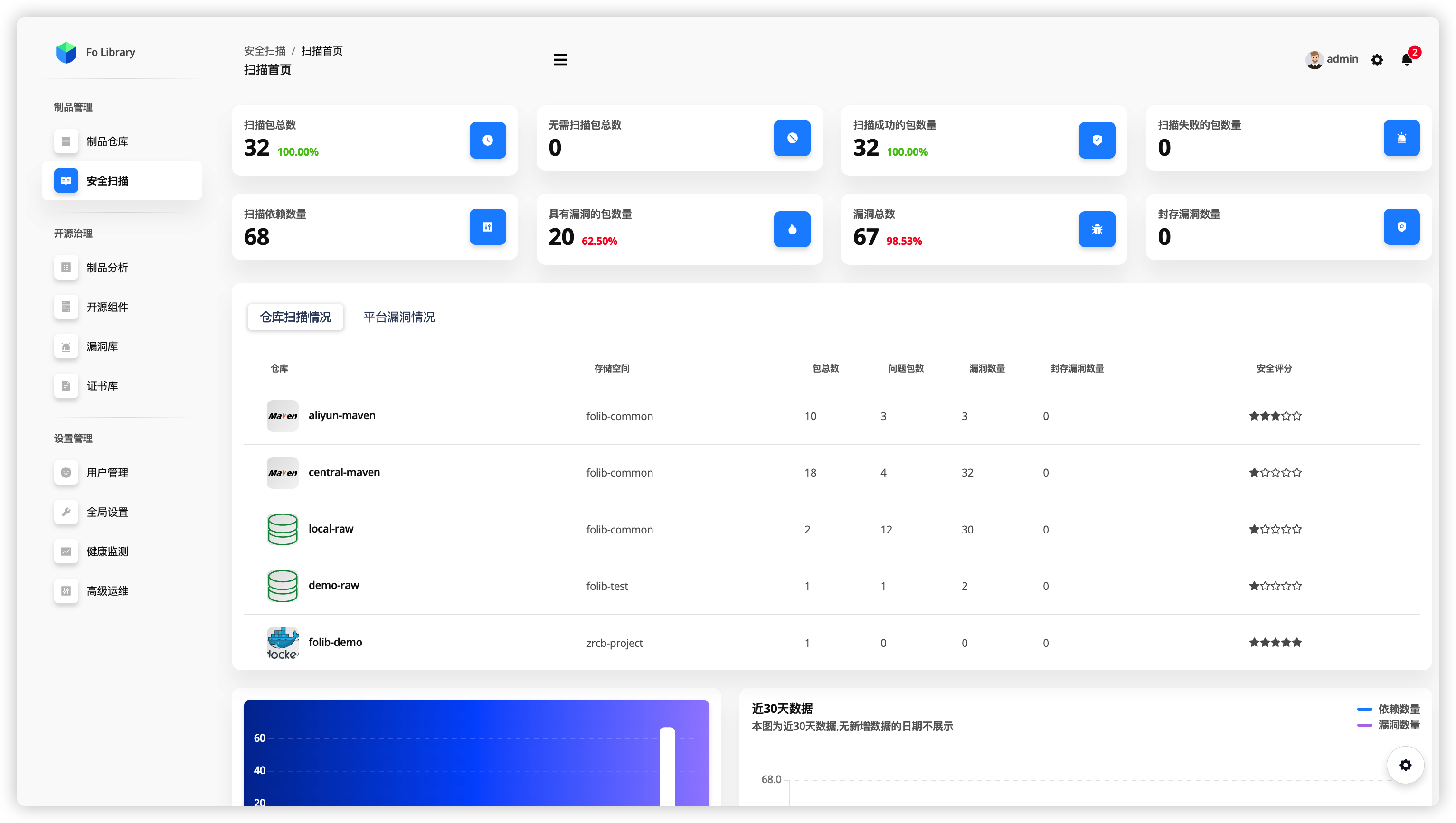Click the database icon for demo-raw

point(282,586)
